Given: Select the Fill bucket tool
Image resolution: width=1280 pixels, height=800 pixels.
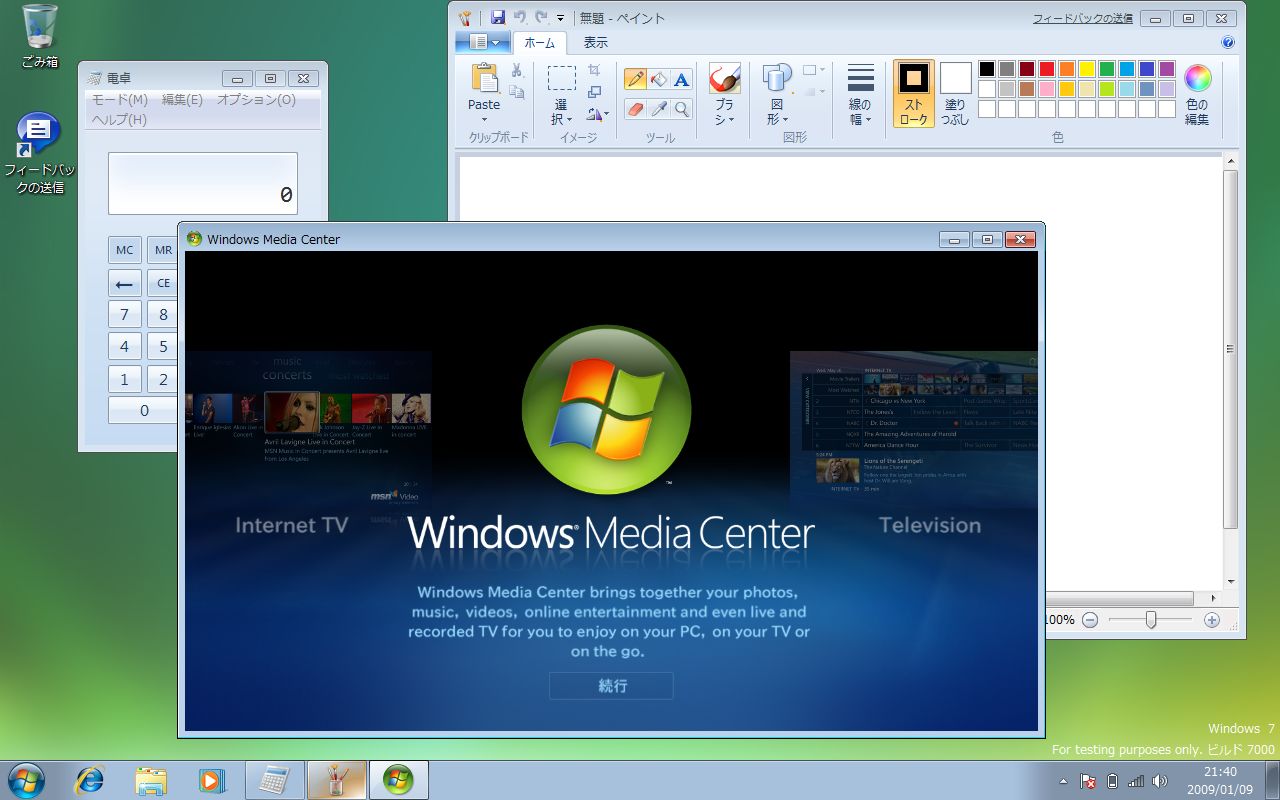Looking at the screenshot, I should (x=658, y=79).
